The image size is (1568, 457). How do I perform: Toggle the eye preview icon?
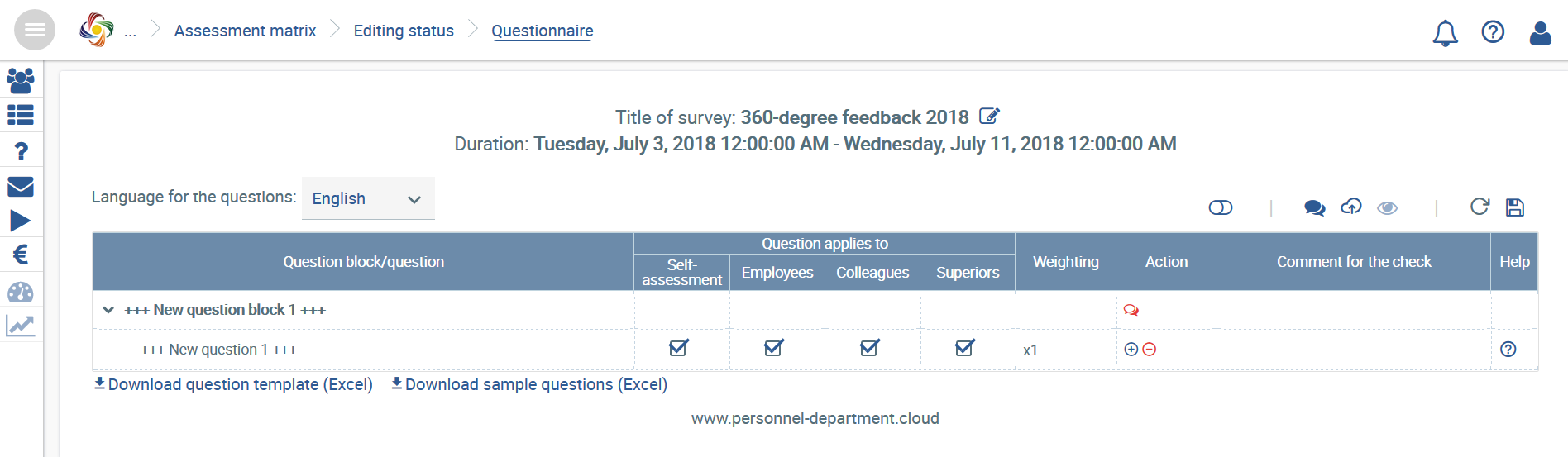click(1388, 208)
